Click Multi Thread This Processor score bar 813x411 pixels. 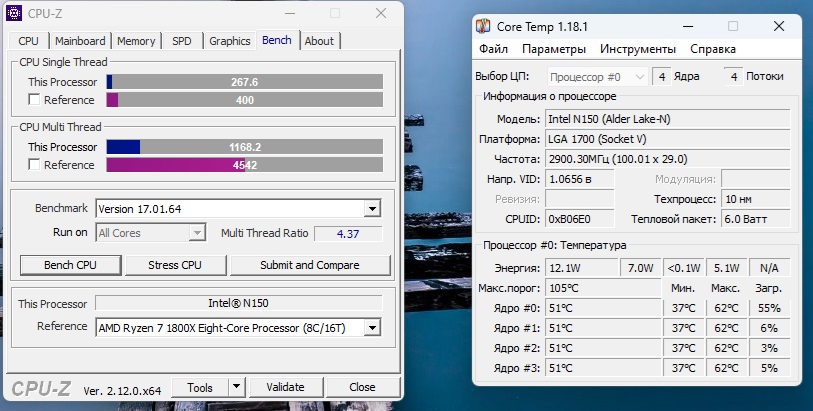[245, 147]
